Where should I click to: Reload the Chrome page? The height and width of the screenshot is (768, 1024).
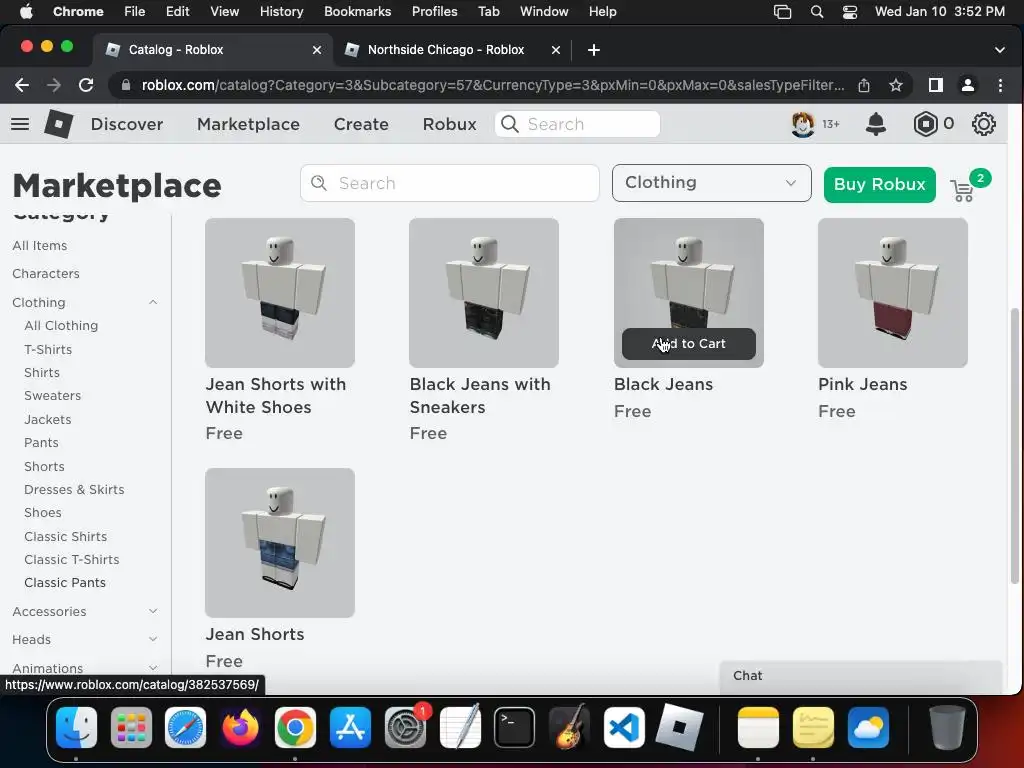tap(86, 85)
